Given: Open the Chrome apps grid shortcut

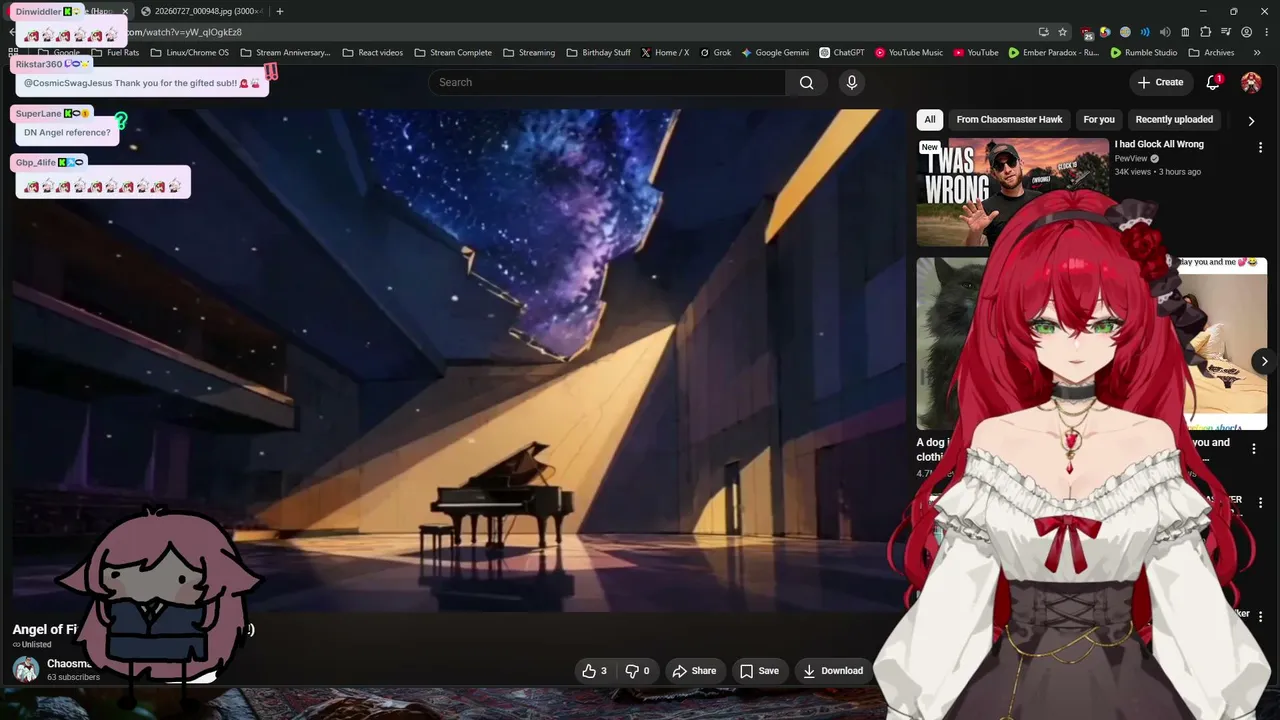Looking at the screenshot, I should tap(13, 52).
